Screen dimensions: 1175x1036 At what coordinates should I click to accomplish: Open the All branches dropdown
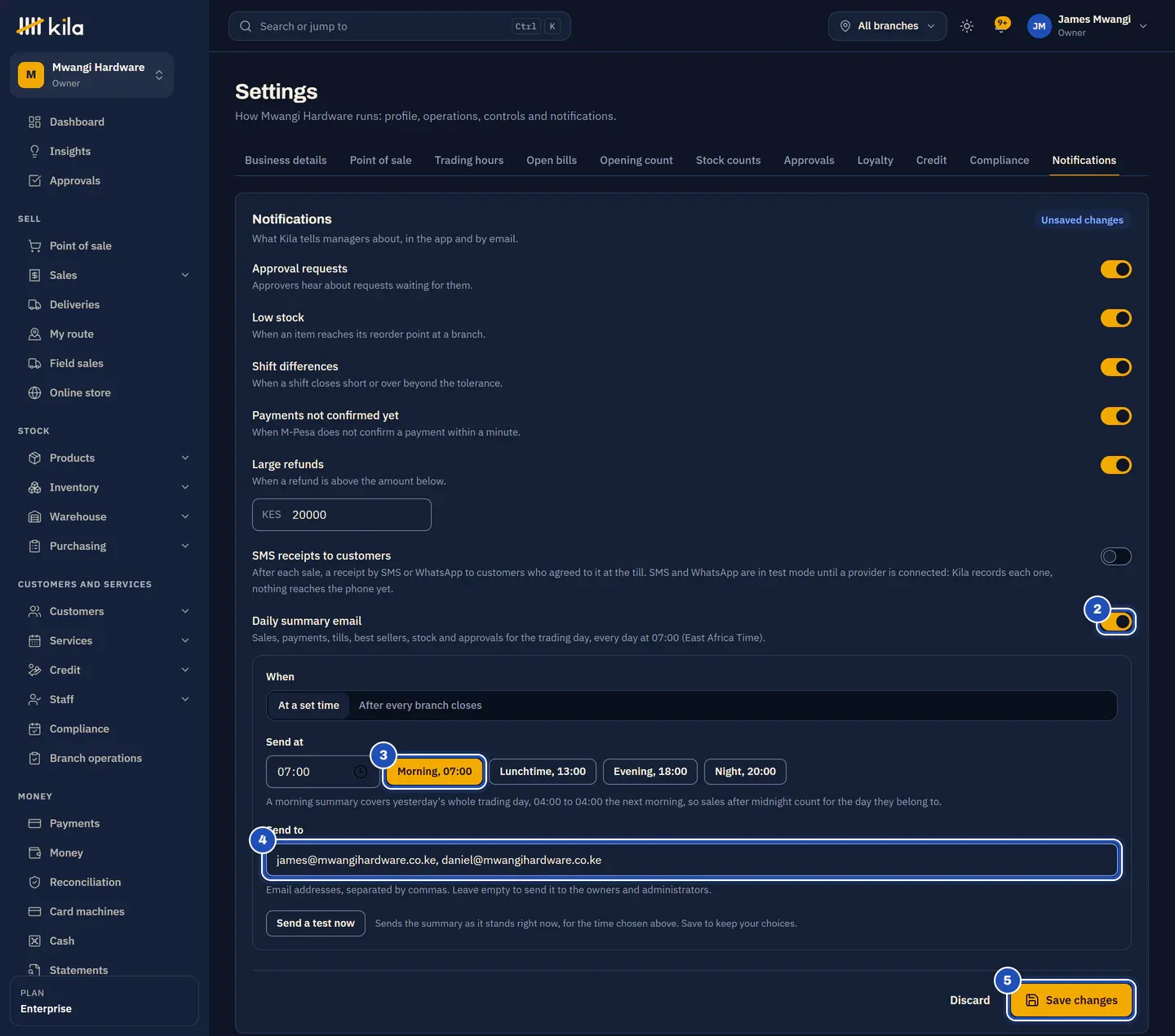(888, 26)
